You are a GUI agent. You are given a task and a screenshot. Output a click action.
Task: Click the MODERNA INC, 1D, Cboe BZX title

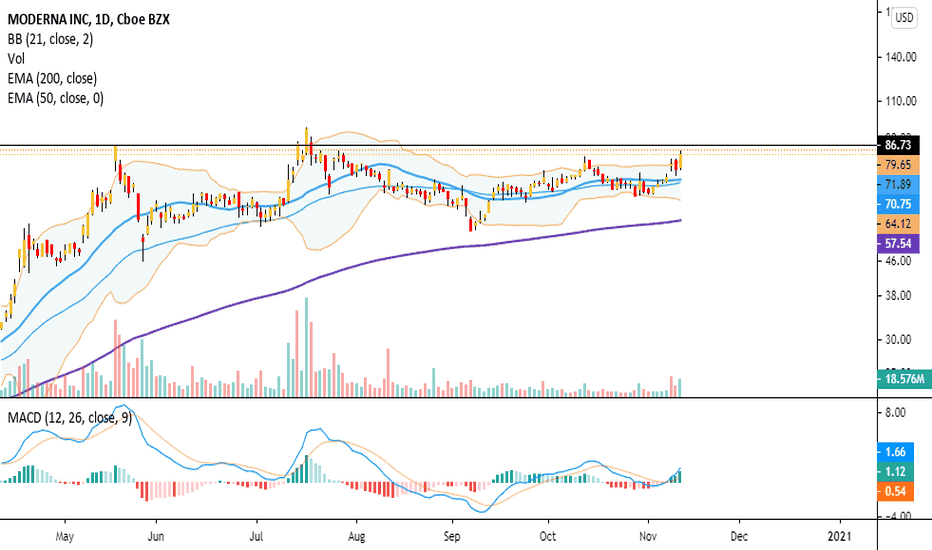[x=89, y=20]
